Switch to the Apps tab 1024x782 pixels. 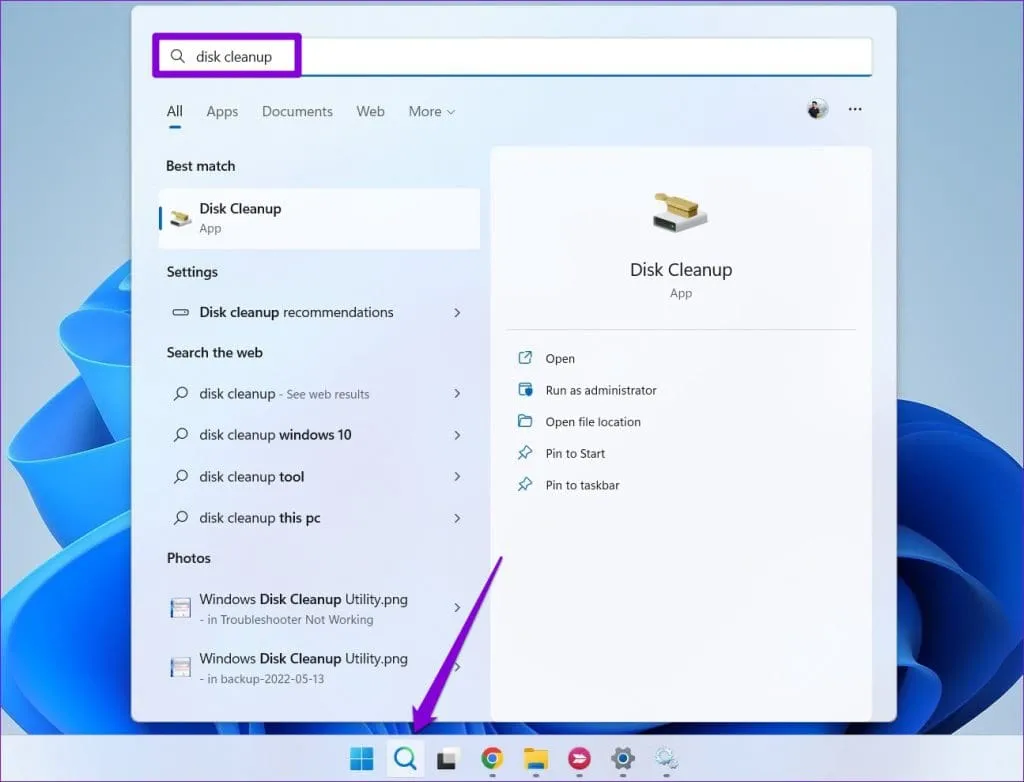tap(222, 111)
